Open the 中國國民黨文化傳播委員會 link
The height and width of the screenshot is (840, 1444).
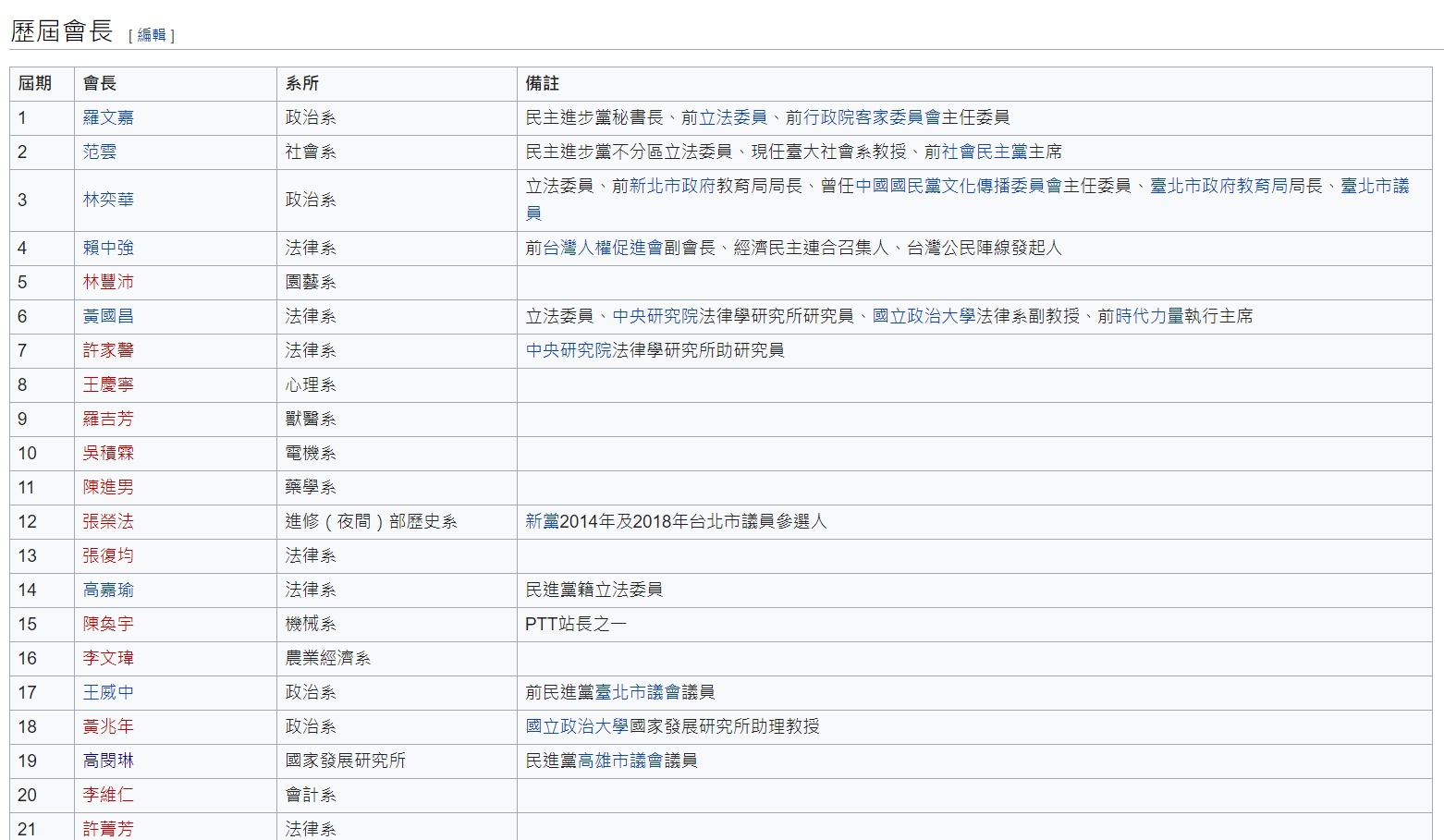point(959,186)
